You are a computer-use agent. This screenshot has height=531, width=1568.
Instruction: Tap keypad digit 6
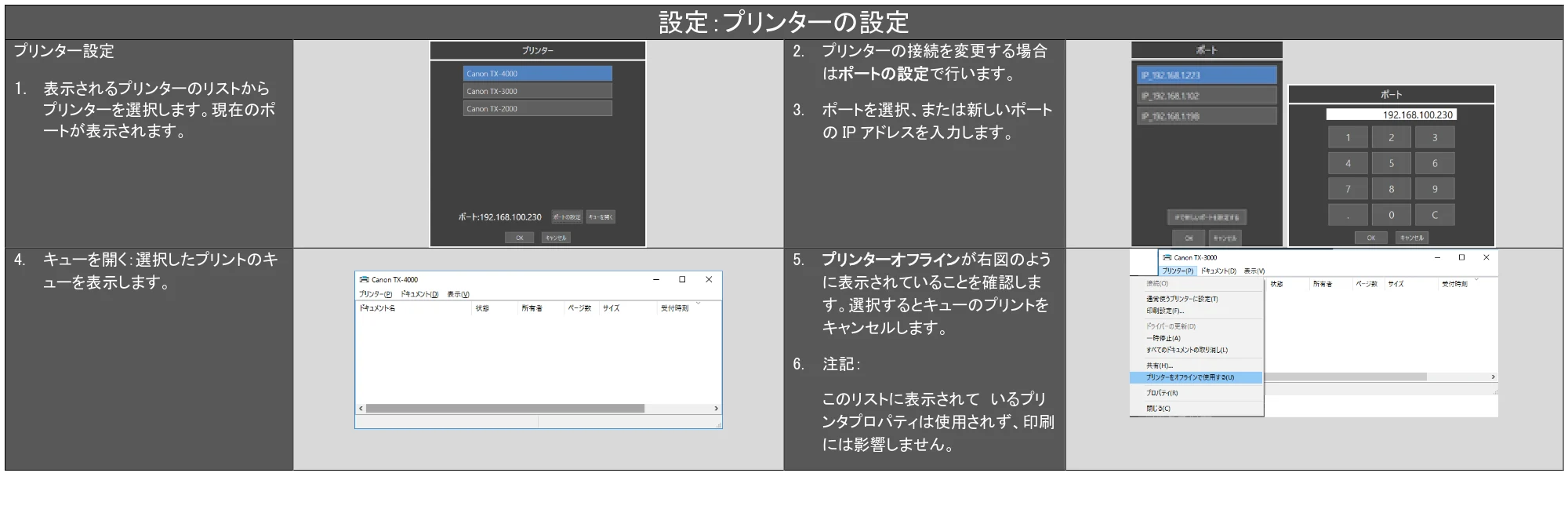1435,163
